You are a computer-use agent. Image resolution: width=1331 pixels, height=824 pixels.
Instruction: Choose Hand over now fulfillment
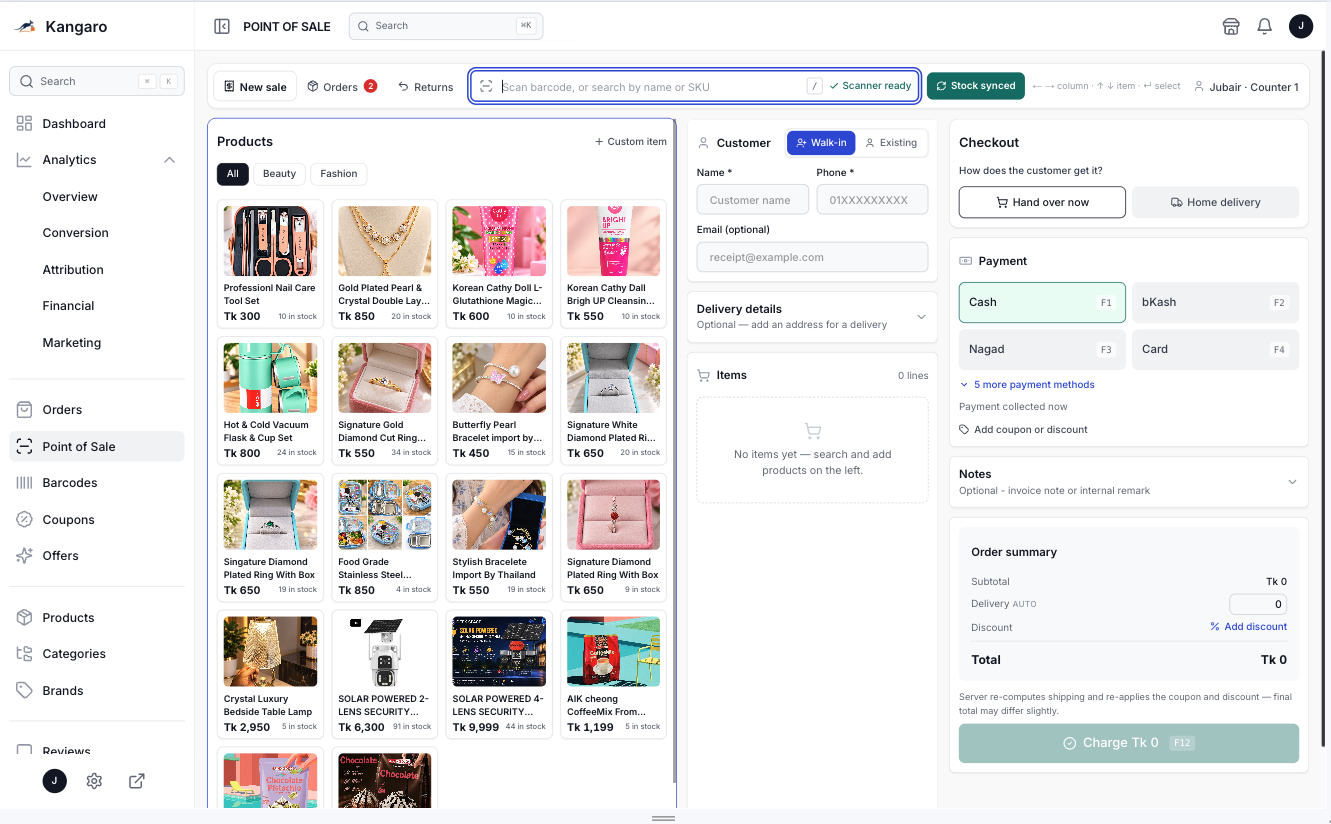pos(1042,202)
